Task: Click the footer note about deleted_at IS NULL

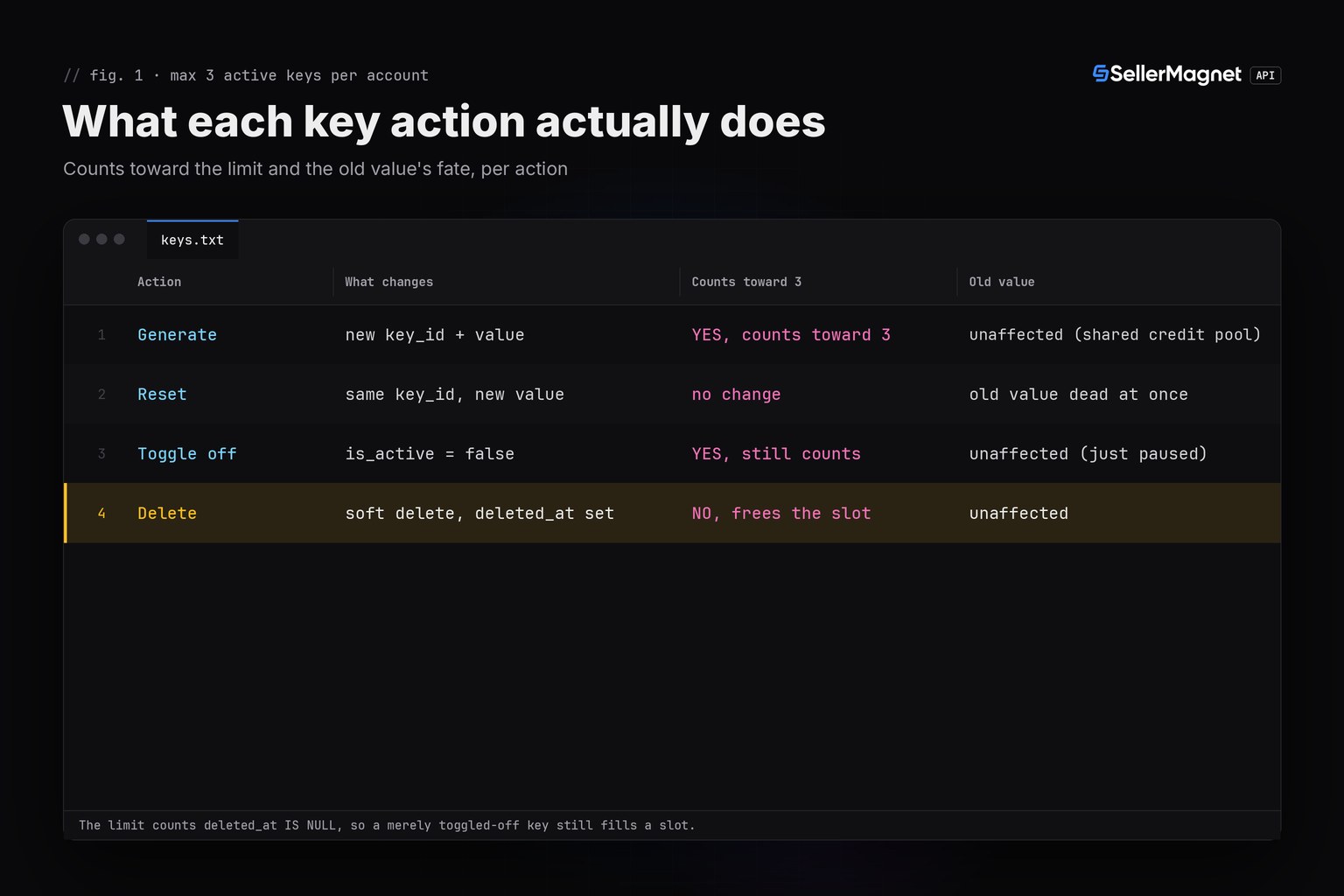Action: 387,825
